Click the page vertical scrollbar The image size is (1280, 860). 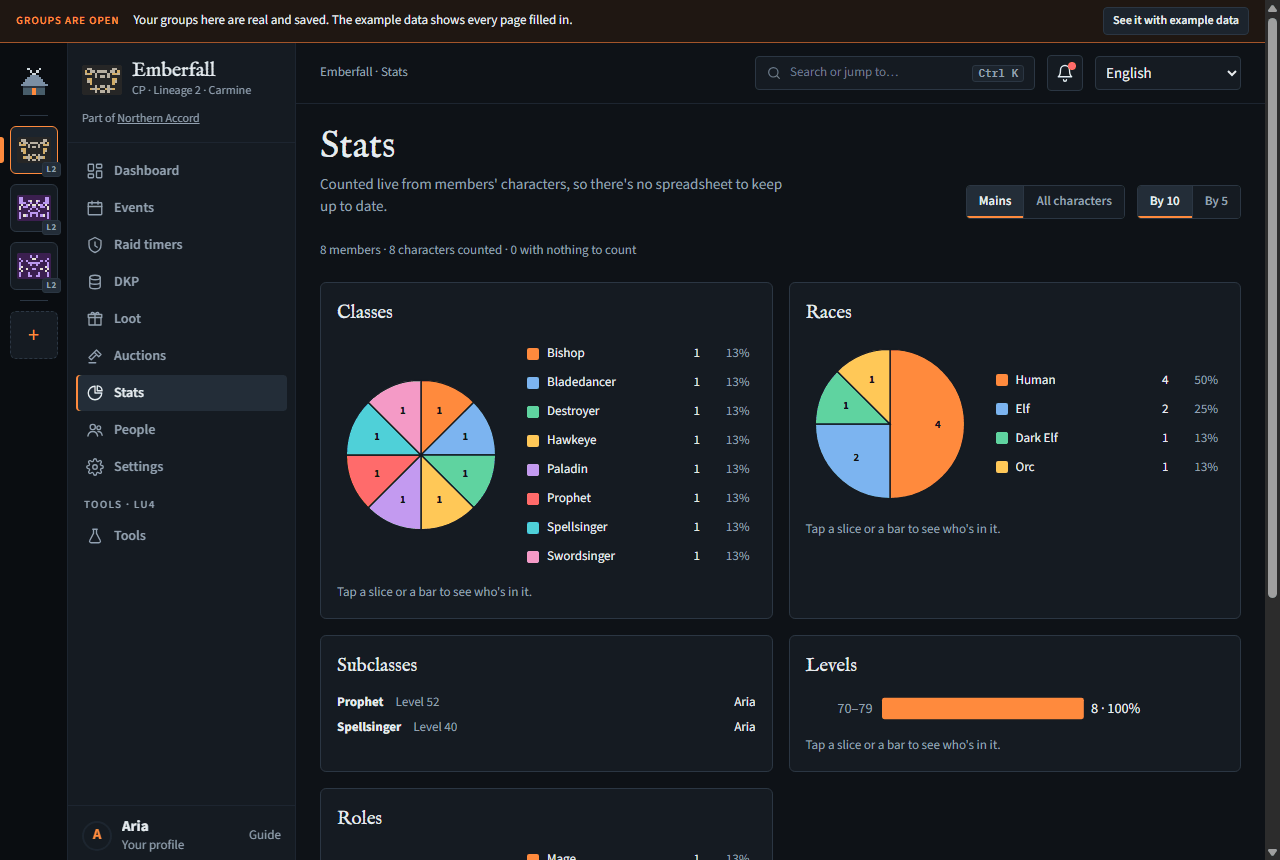coord(1272,310)
